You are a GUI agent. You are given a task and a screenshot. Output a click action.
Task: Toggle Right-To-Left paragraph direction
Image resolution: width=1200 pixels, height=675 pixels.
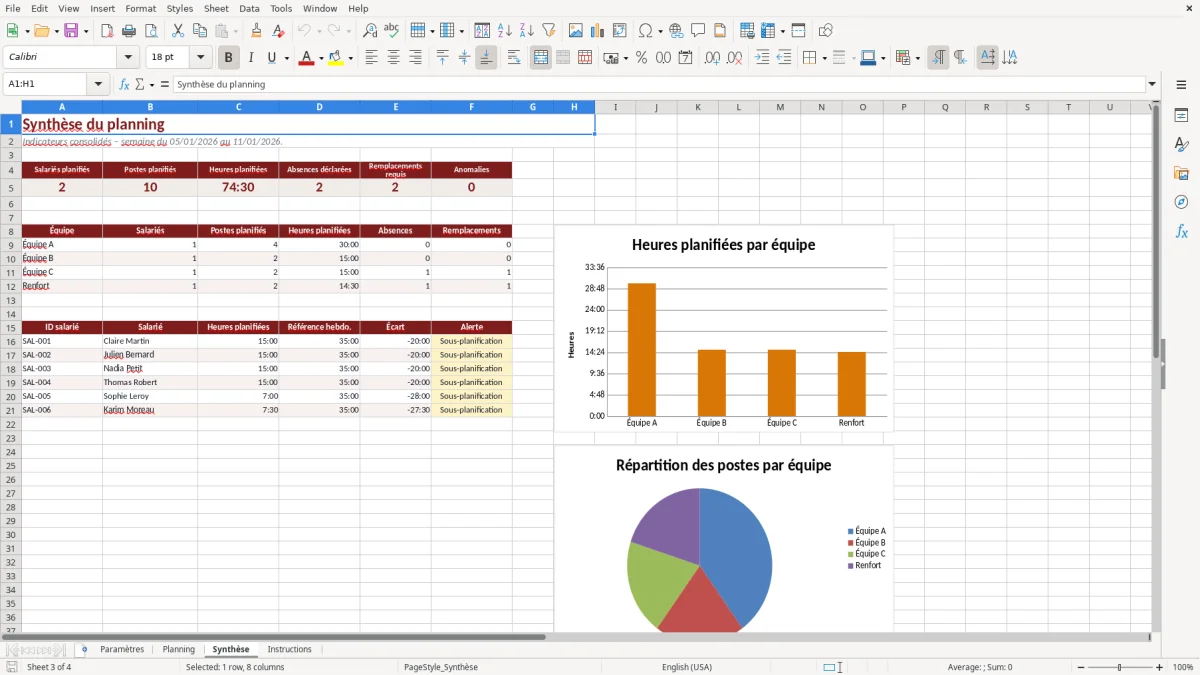tap(960, 58)
